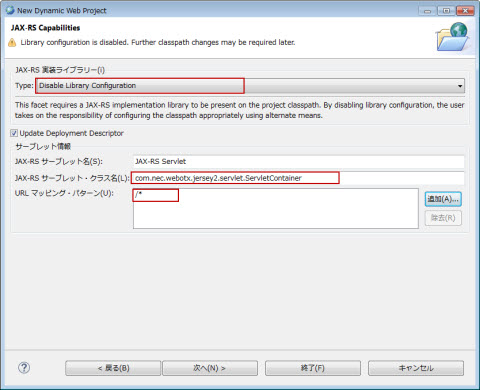Screen dimensions: 480x390
Task: Click the サーブレット情報 group label
Action: (x=43, y=146)
